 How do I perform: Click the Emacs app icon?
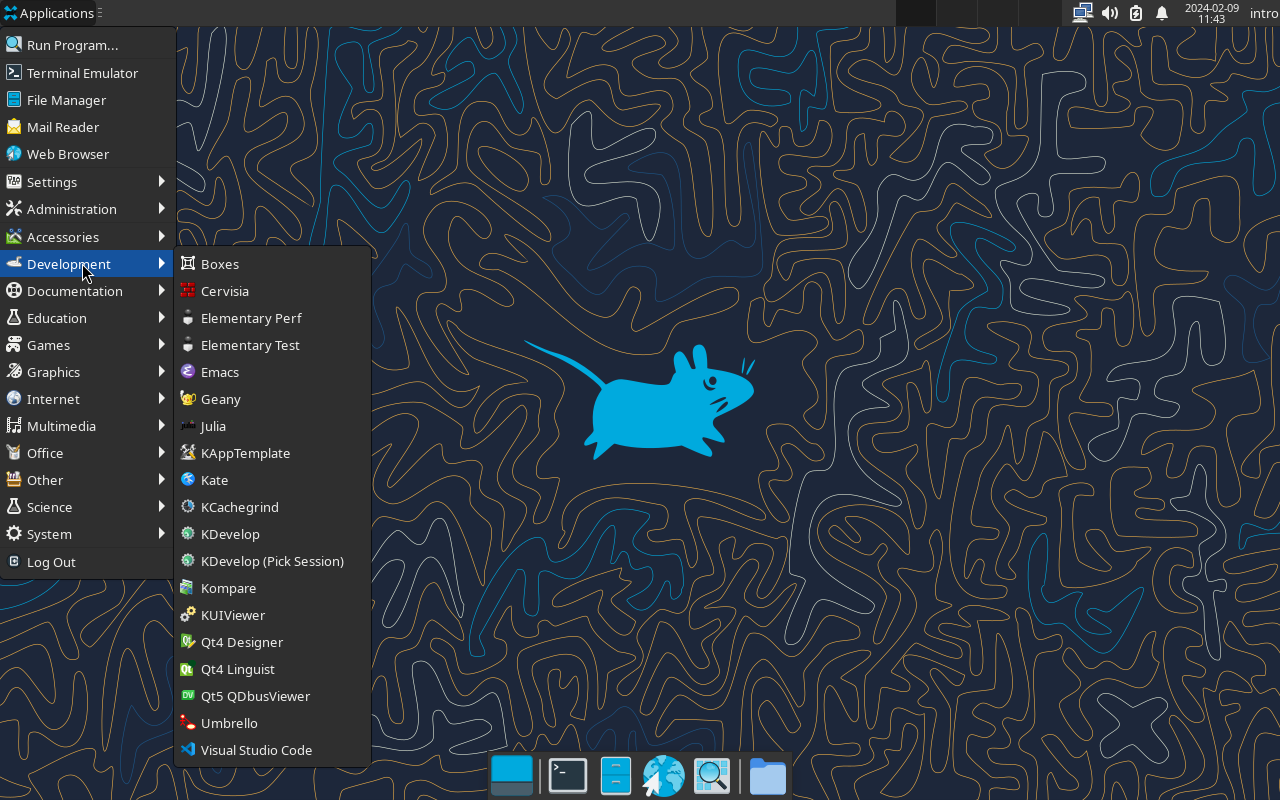tap(187, 371)
